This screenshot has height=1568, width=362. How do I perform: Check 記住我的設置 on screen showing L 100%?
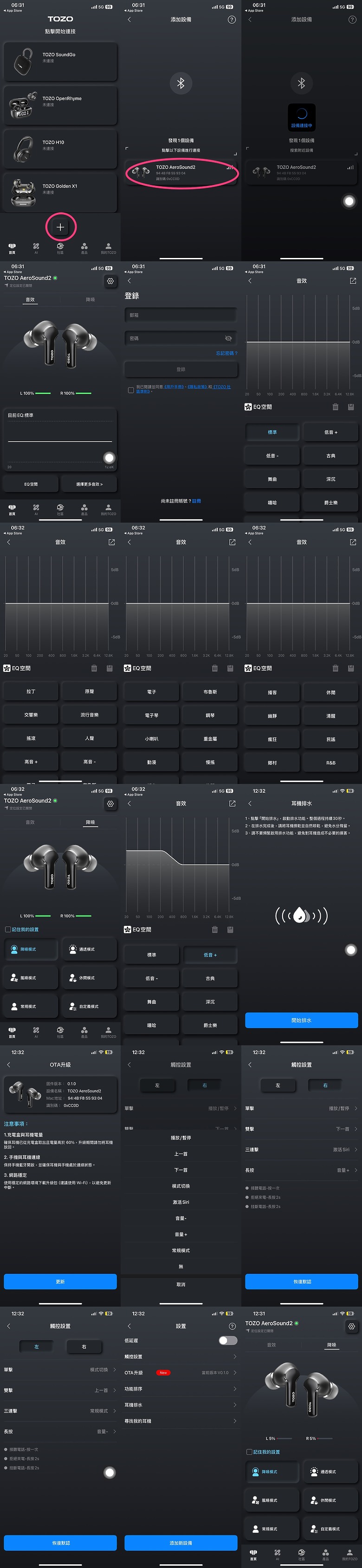(x=8, y=929)
